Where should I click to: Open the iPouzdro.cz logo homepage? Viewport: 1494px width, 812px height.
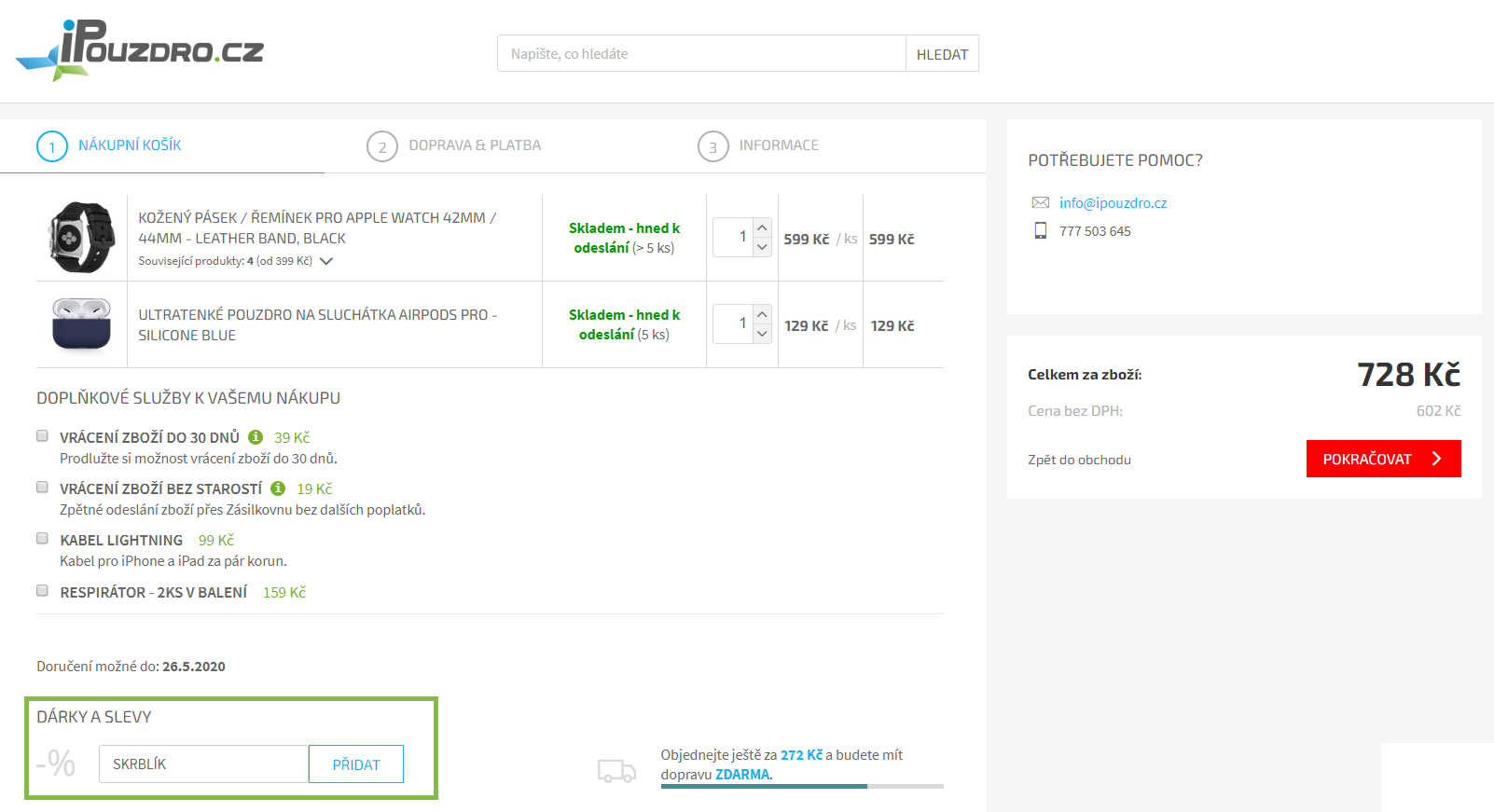(x=140, y=49)
